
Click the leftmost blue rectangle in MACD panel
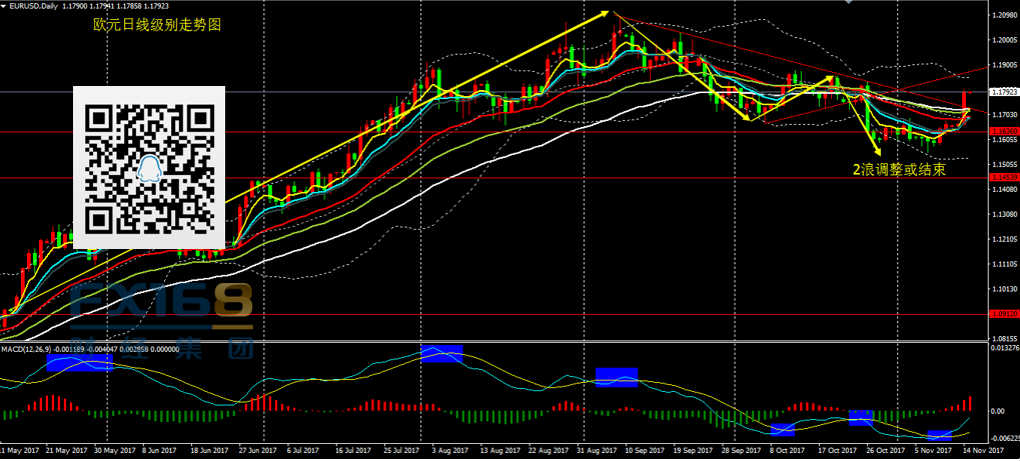(x=78, y=361)
